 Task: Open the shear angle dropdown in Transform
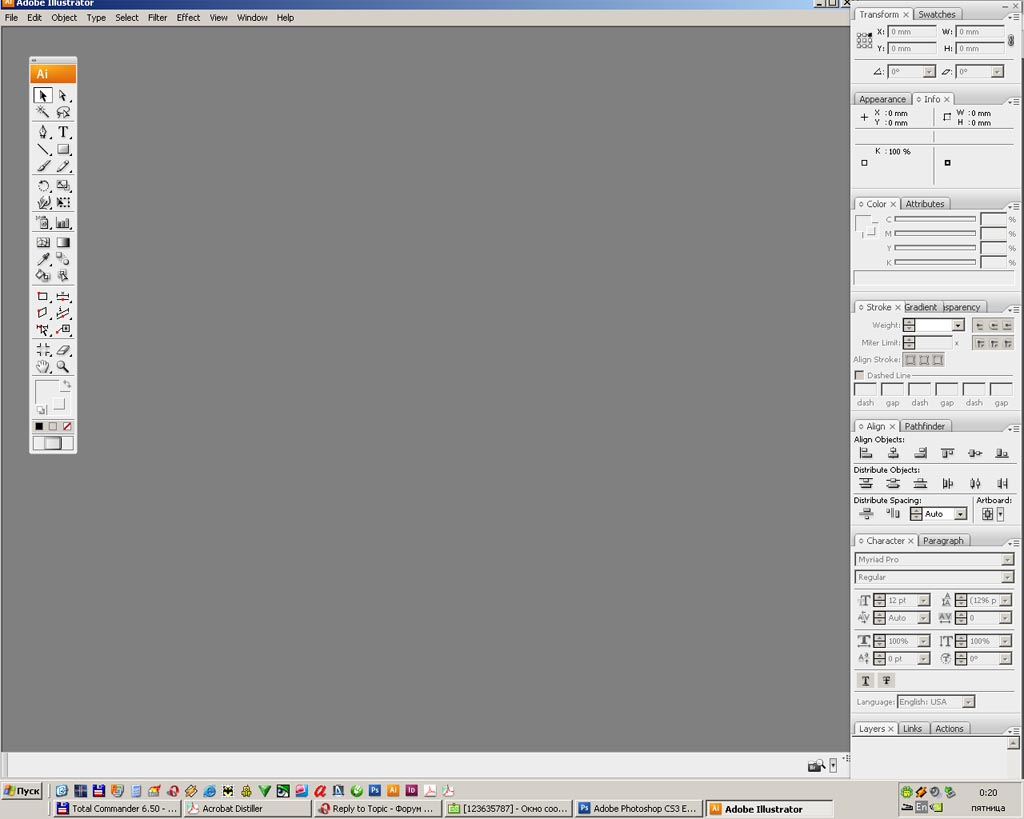tap(997, 72)
